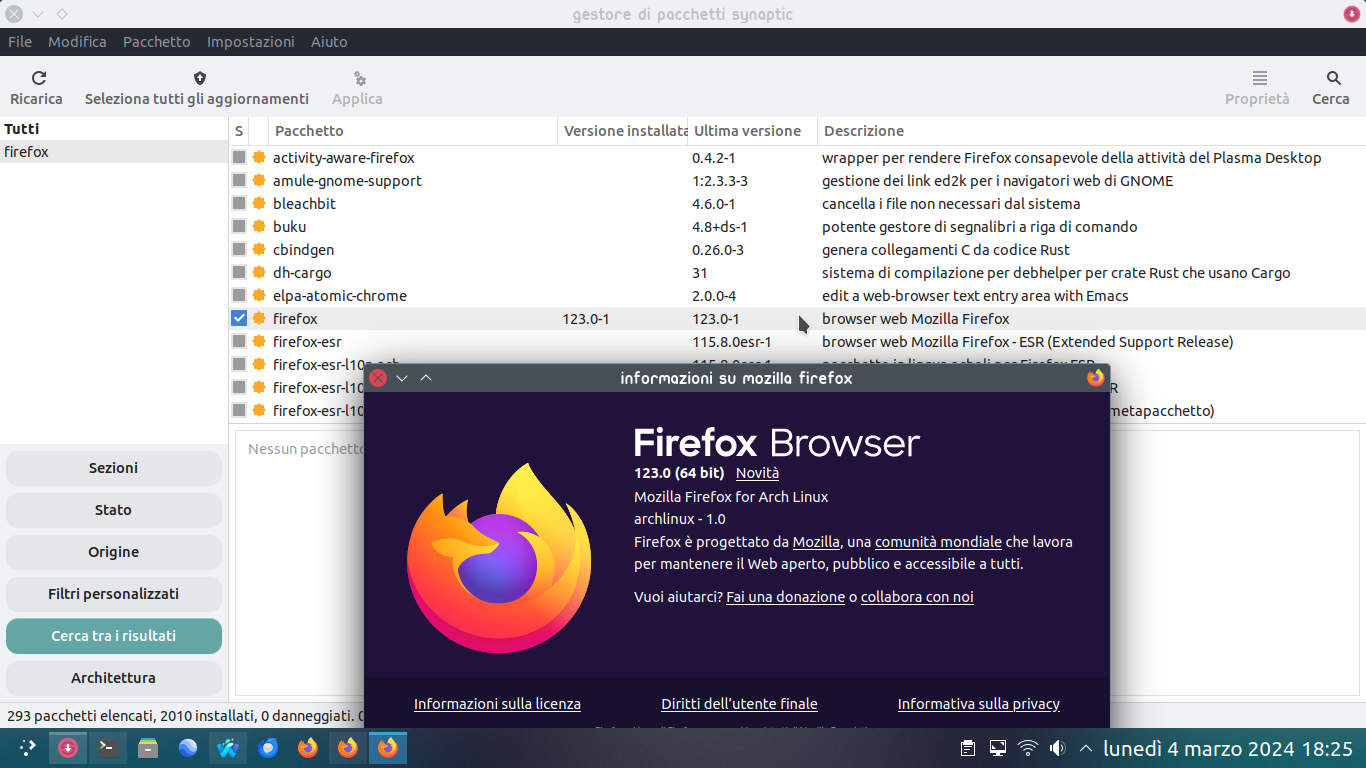The width and height of the screenshot is (1366, 768).
Task: Uncheck the installed firefox package checkbox
Action: (239, 319)
